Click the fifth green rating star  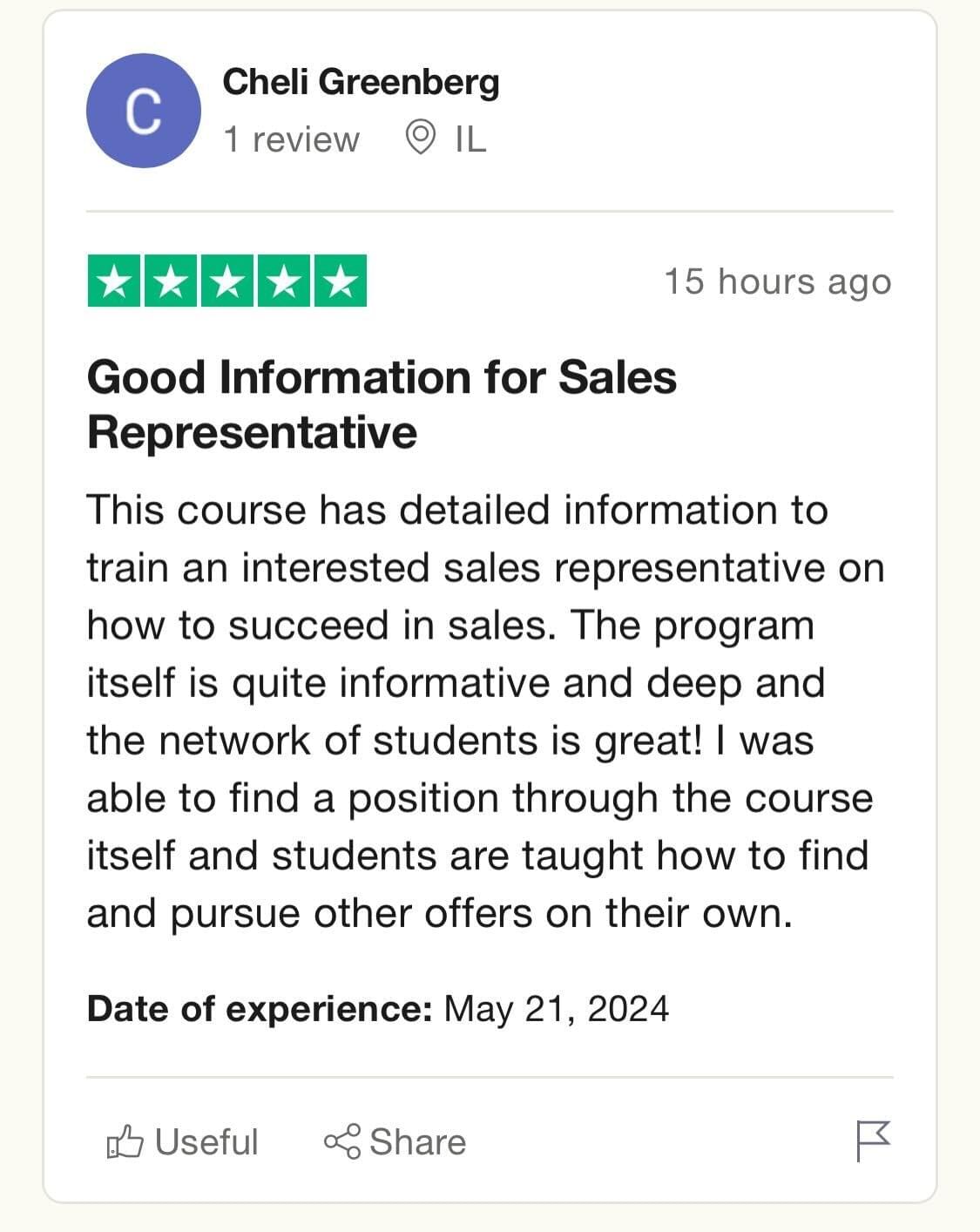339,281
